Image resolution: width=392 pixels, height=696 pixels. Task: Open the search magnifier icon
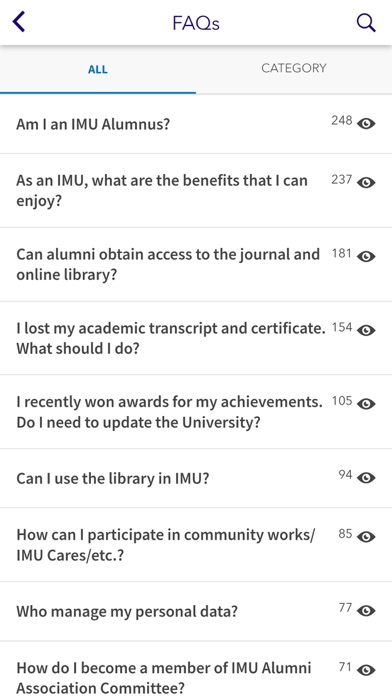(x=366, y=23)
